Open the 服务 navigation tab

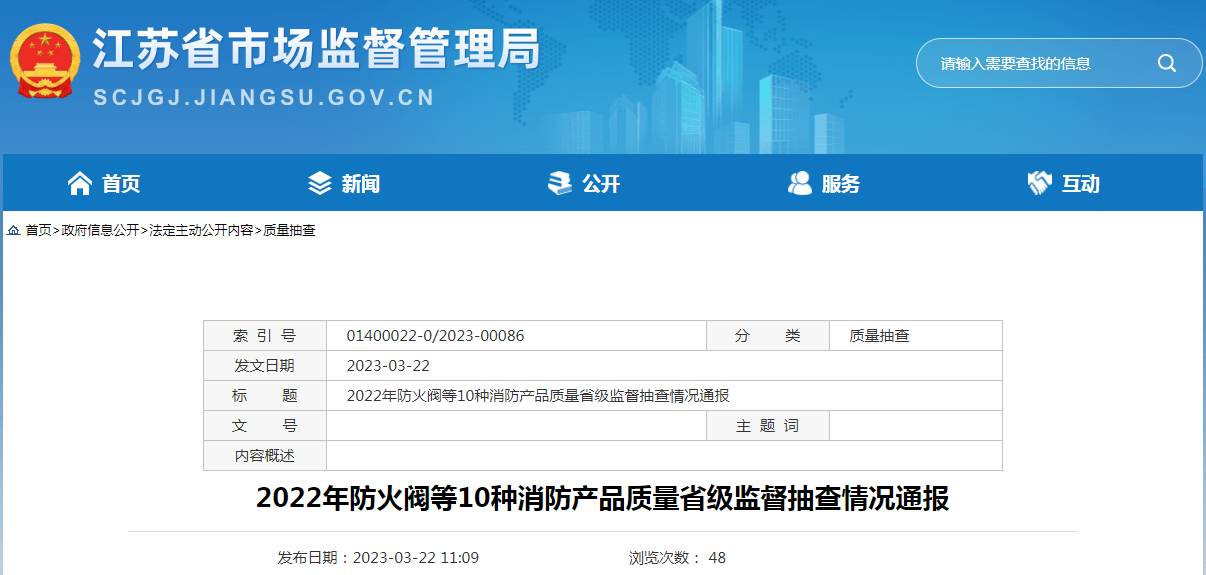(824, 183)
